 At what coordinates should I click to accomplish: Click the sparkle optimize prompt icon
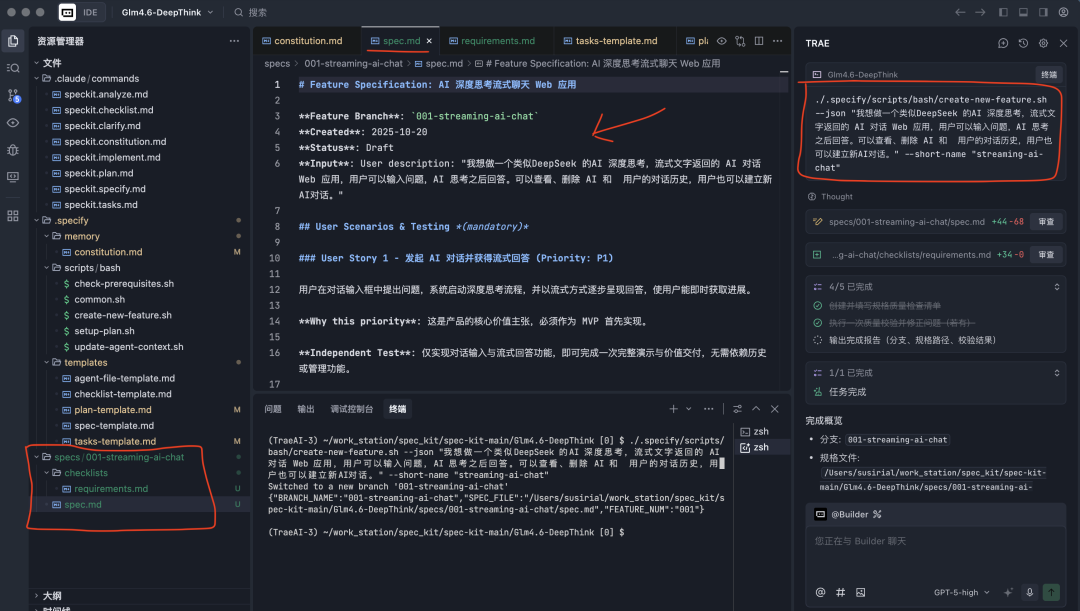[1008, 592]
